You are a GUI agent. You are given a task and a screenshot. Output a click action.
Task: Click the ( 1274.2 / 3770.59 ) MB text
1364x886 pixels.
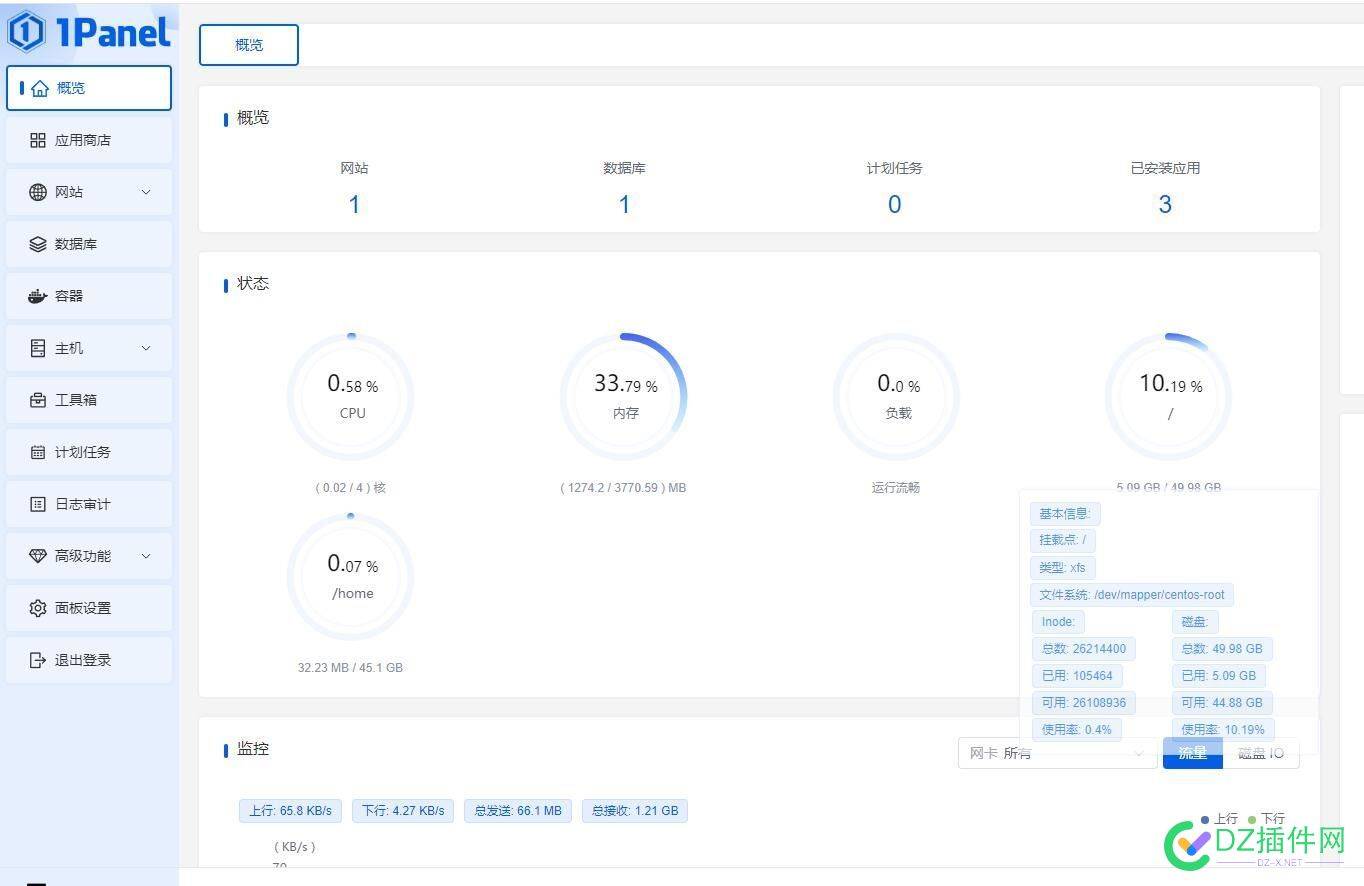(x=623, y=488)
